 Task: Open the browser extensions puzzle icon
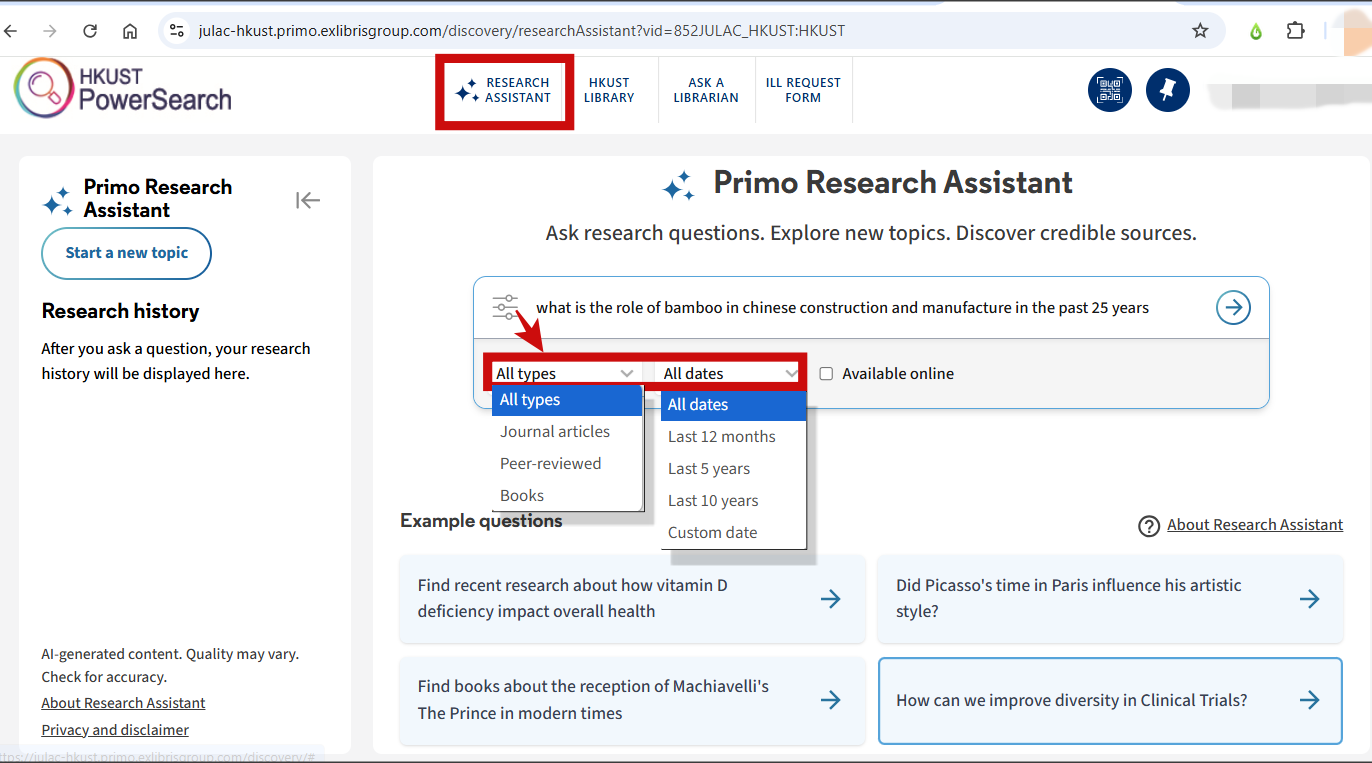(1295, 31)
